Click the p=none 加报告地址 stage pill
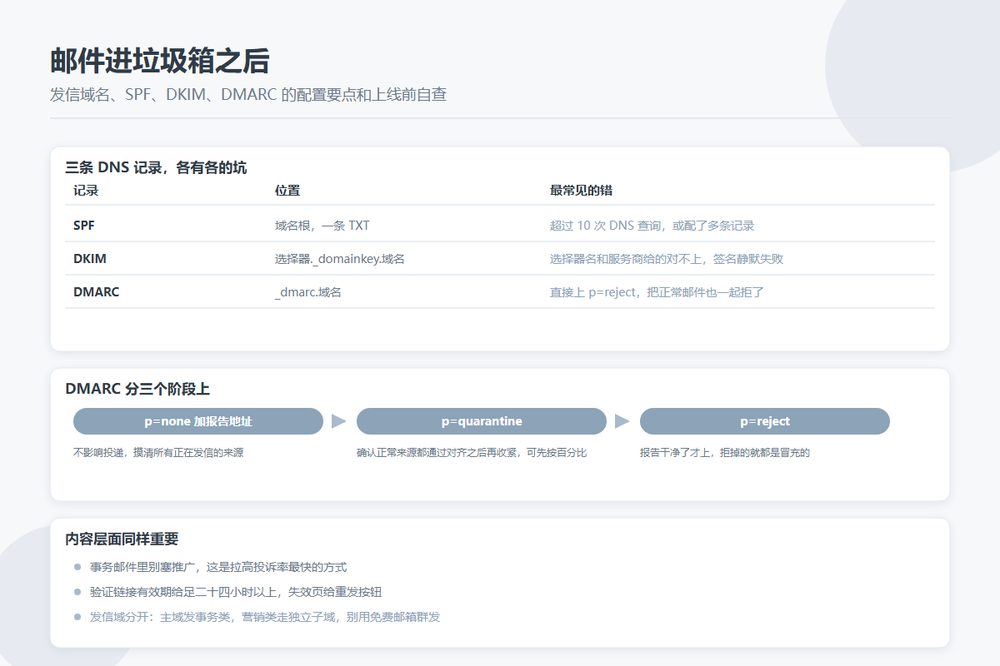 198,421
